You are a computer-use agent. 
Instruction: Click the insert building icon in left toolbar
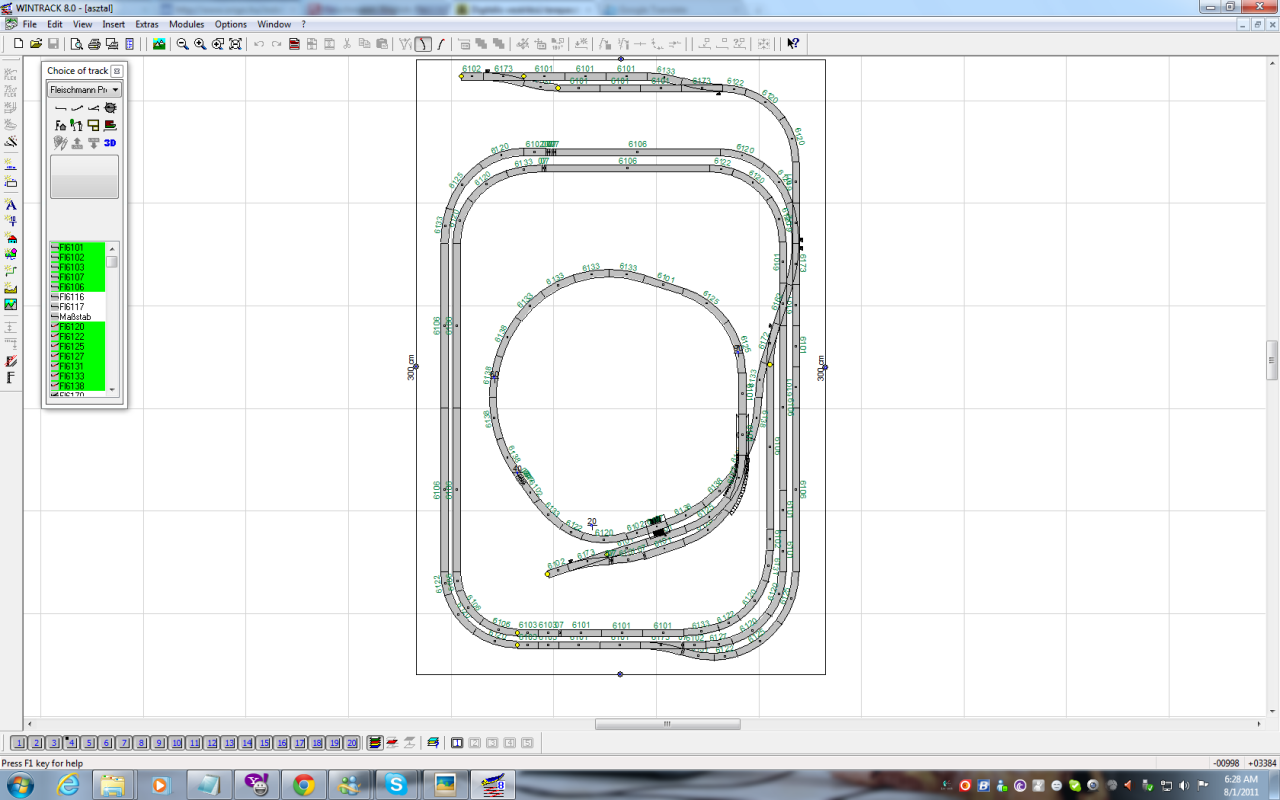11,239
